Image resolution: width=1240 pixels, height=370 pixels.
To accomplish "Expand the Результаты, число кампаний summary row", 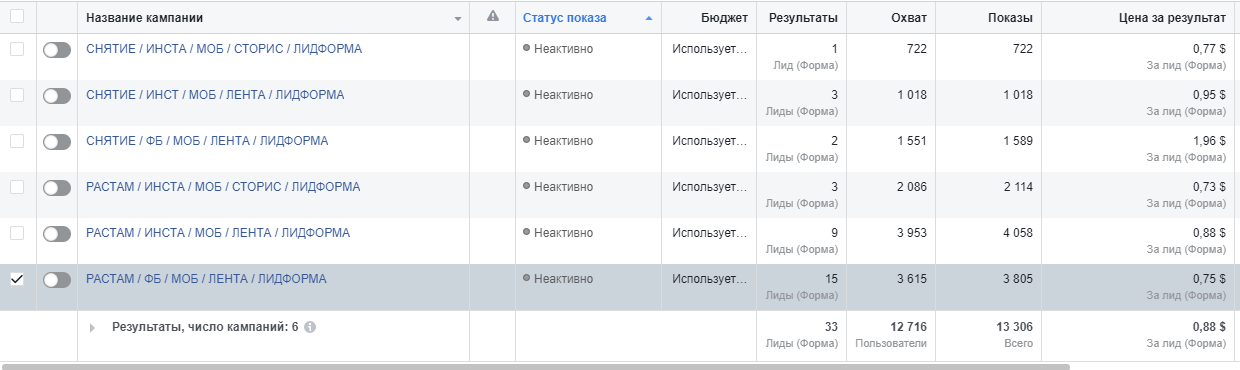I will 92,327.
